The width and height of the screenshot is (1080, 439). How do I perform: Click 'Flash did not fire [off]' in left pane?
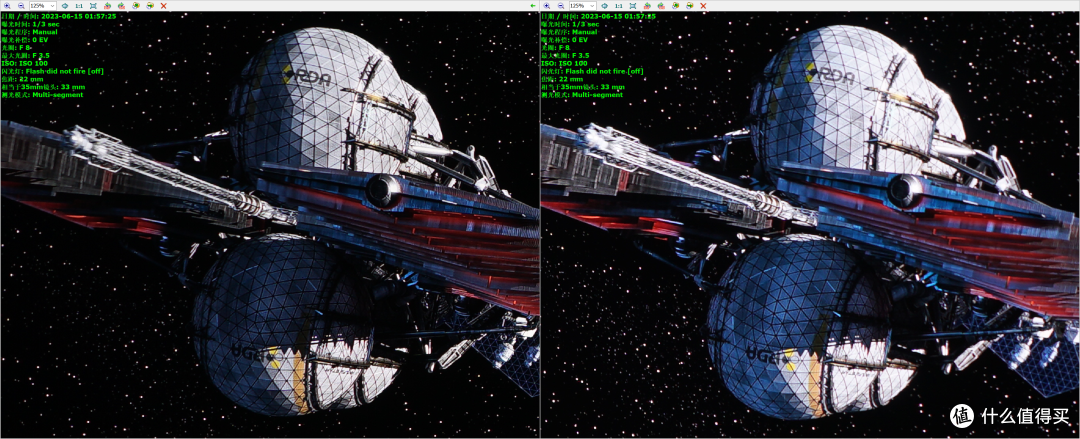[x=63, y=71]
